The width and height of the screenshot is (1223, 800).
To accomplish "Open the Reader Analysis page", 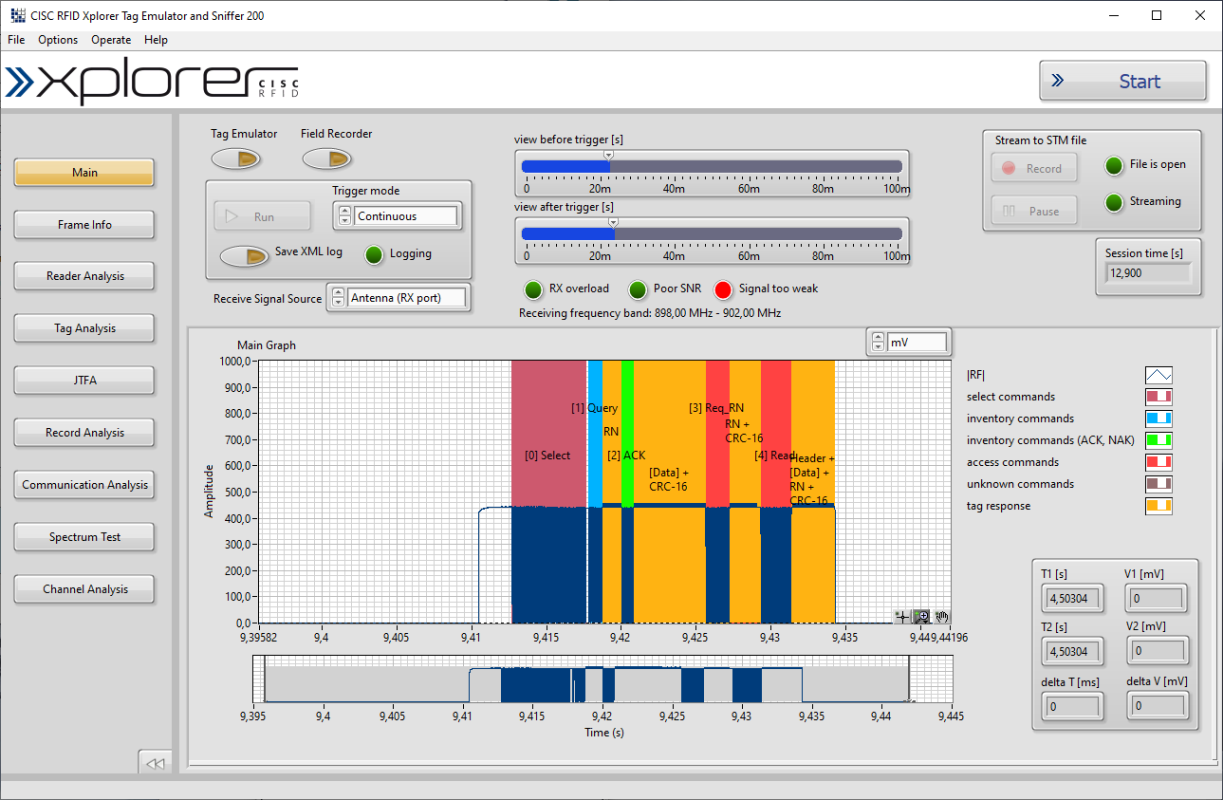I will pos(84,276).
